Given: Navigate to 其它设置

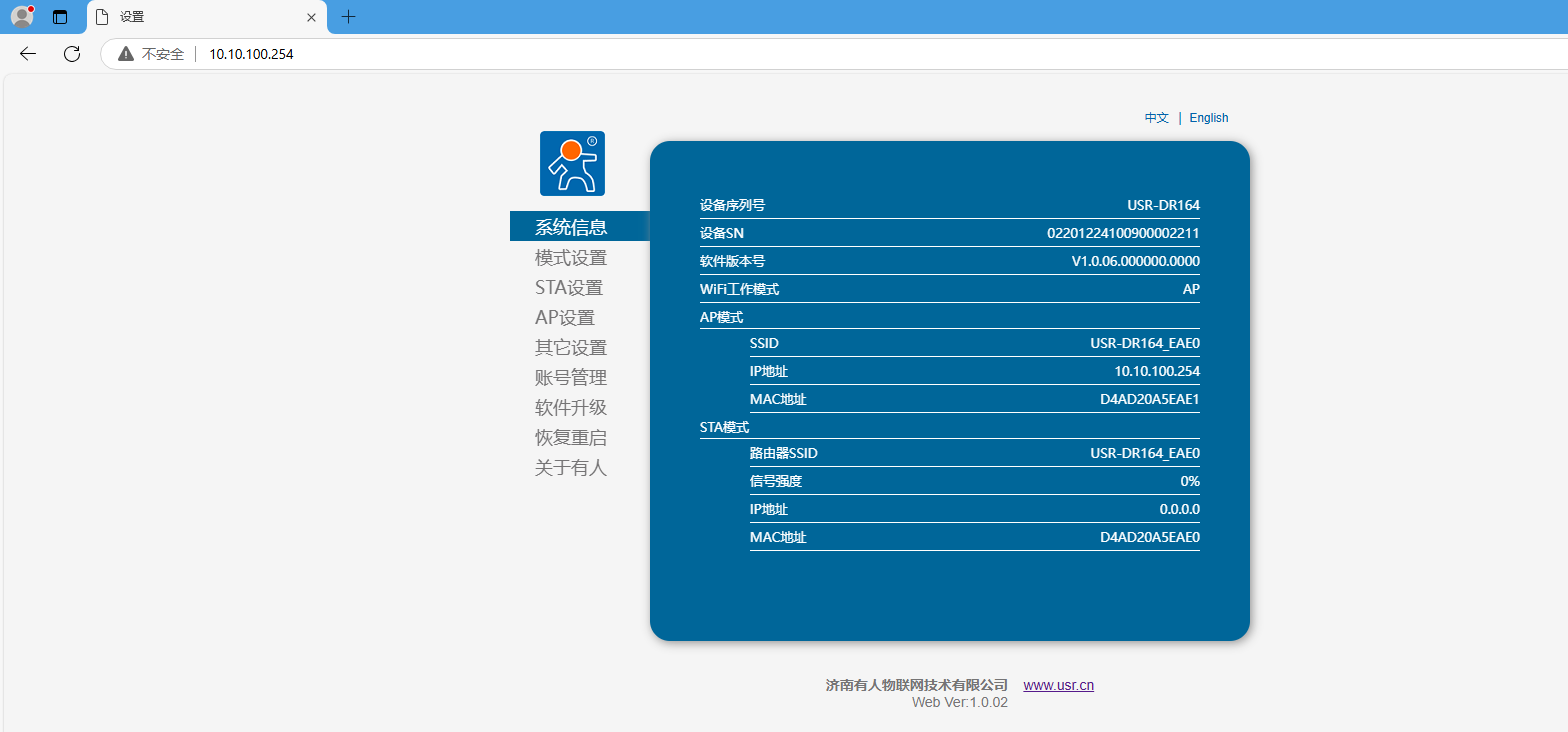Looking at the screenshot, I should (x=571, y=348).
